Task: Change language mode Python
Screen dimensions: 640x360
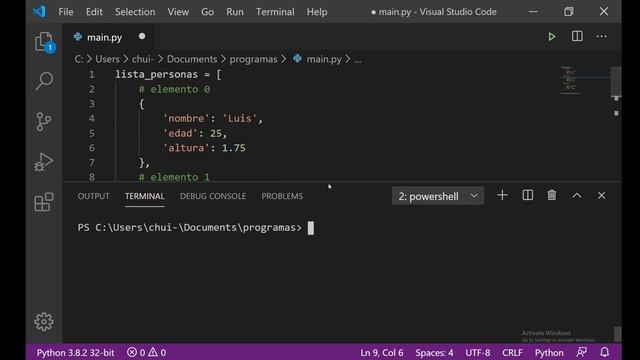Action: (549, 352)
